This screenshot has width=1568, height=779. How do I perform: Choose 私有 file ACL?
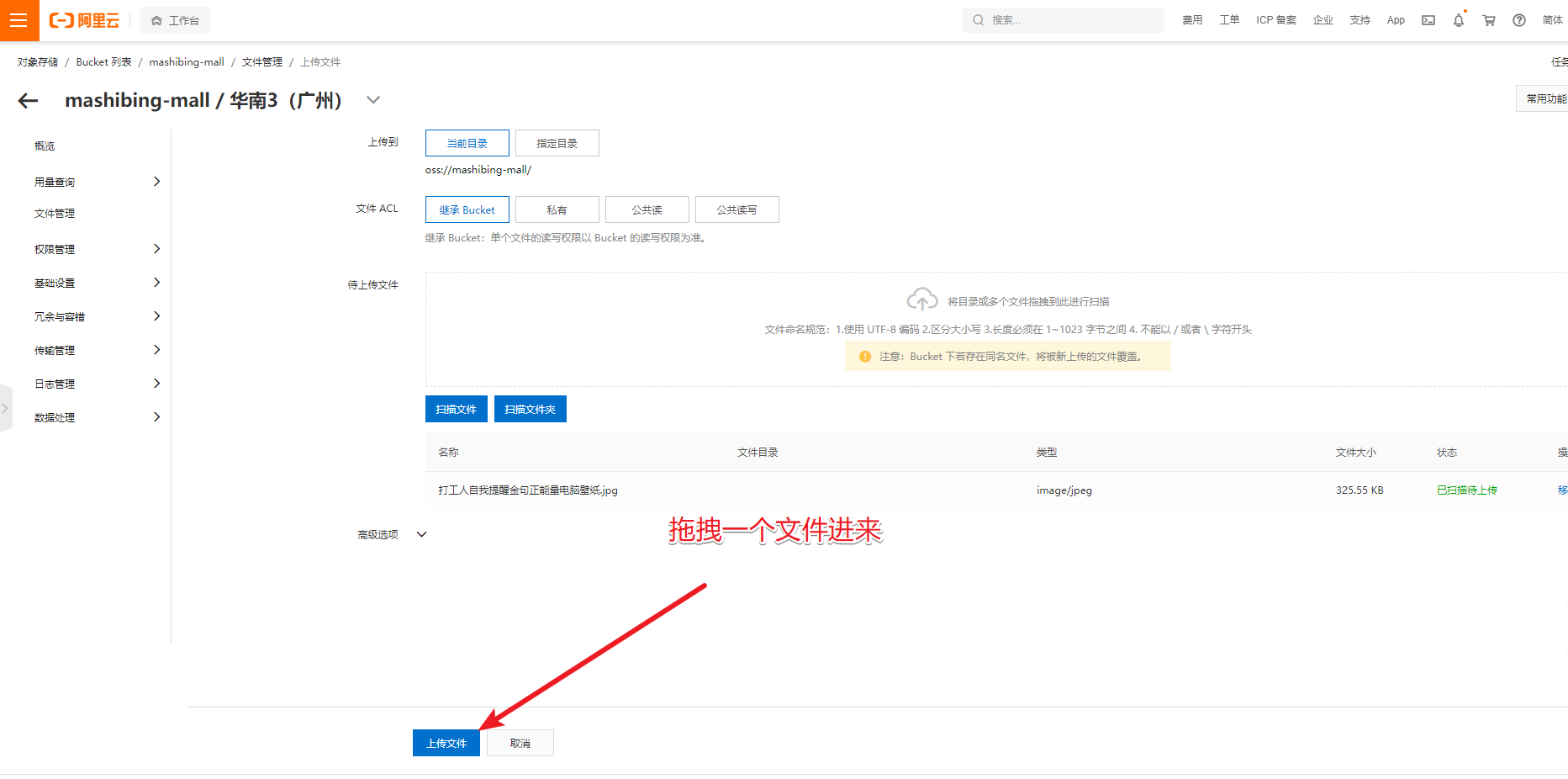click(557, 209)
